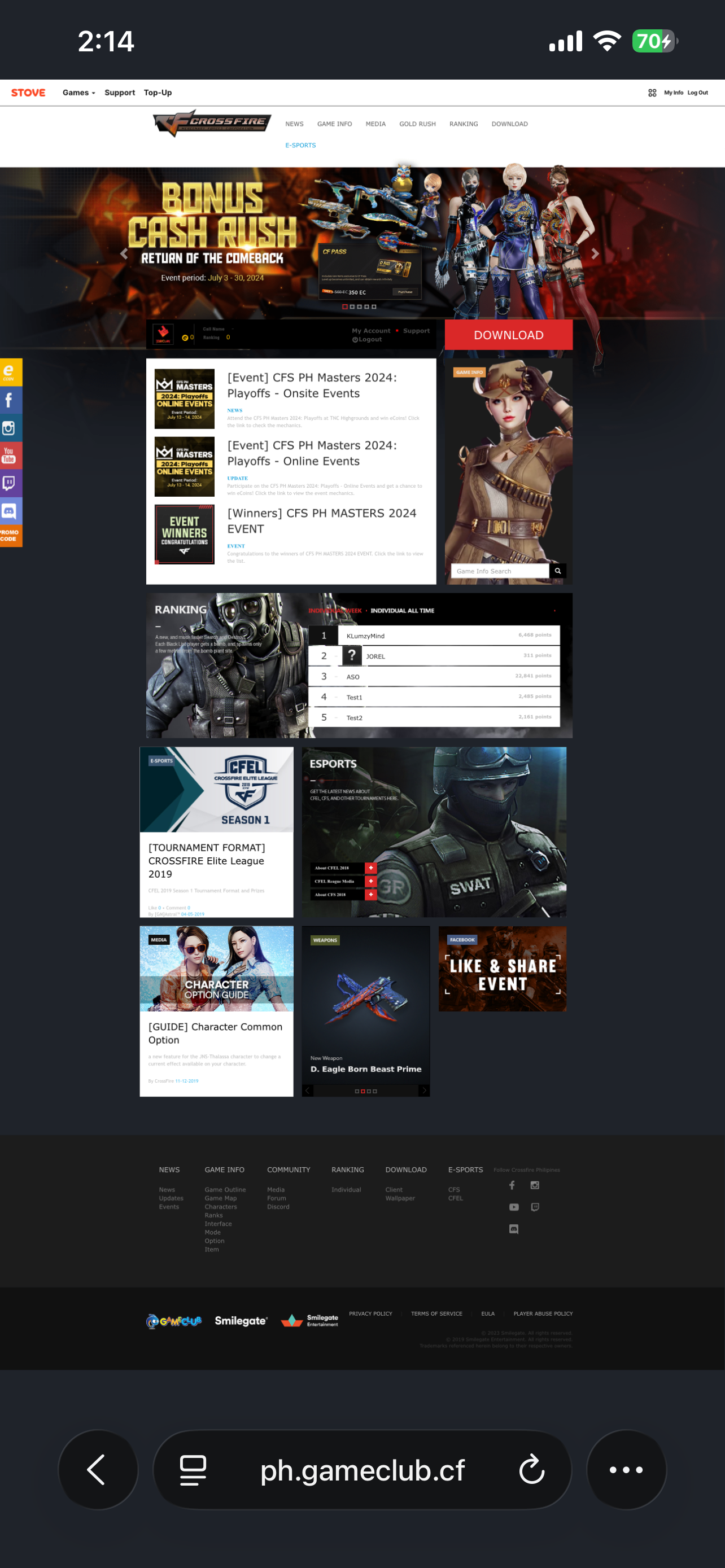The image size is (725, 1568).
Task: Switch to Individual All Time ranking tab
Action: pos(402,611)
